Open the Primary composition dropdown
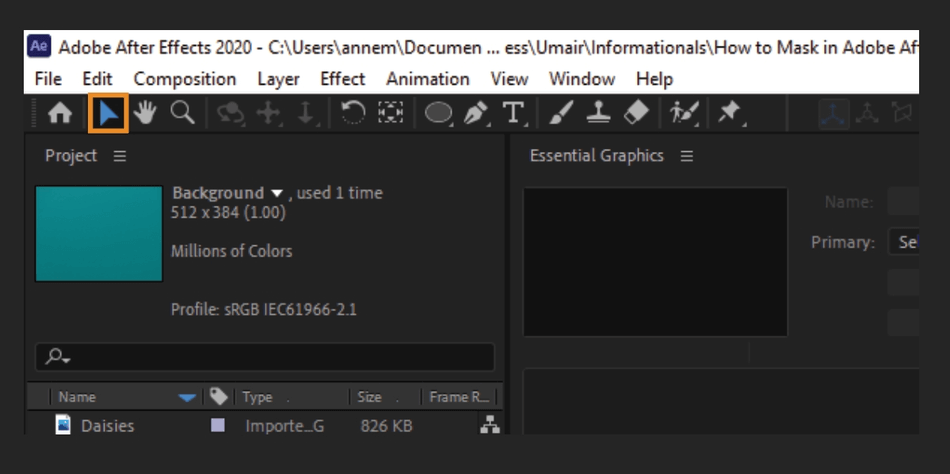Viewport: 950px width, 474px height. click(903, 242)
